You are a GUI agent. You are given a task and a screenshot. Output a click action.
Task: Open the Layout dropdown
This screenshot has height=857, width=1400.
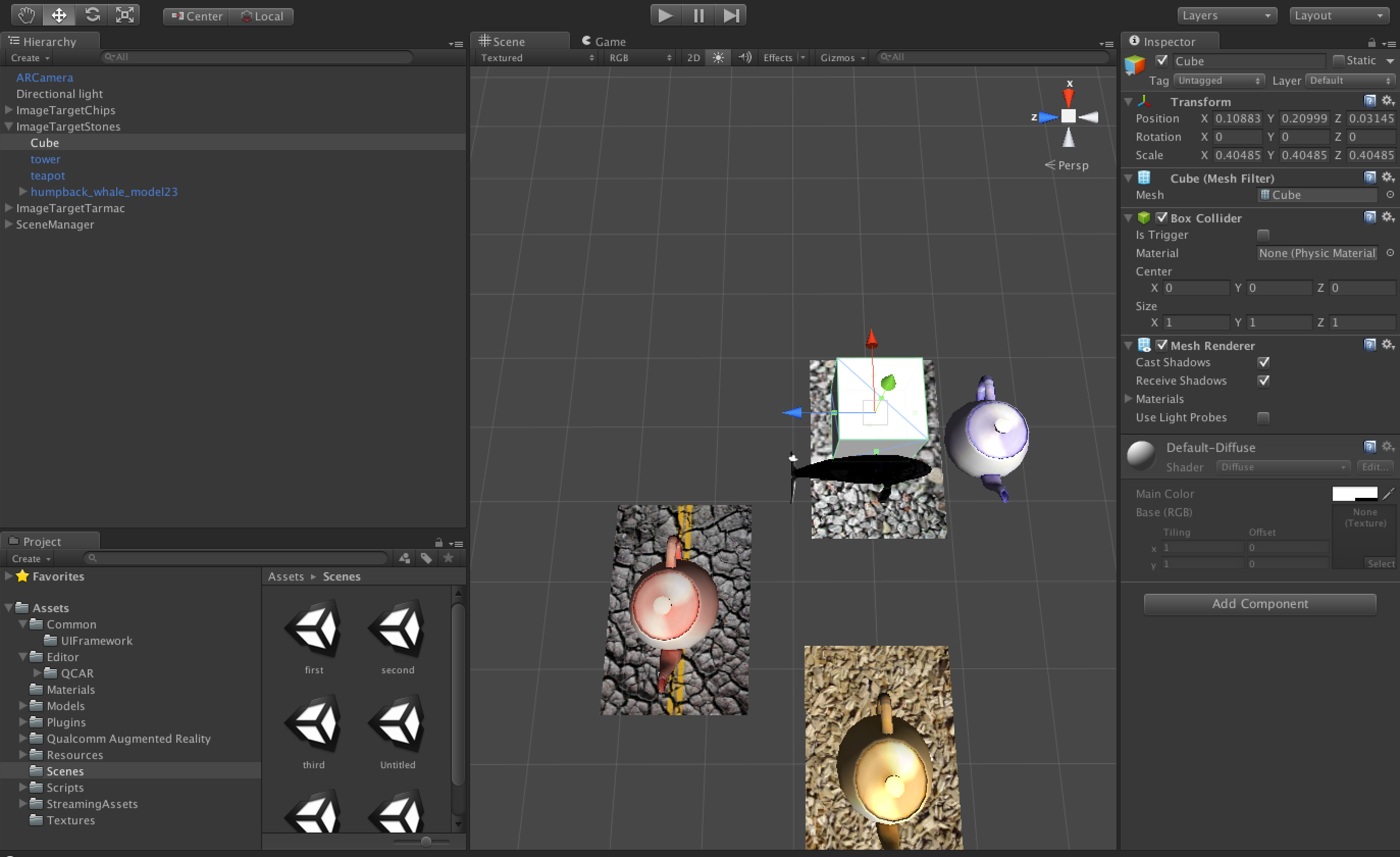[1339, 15]
